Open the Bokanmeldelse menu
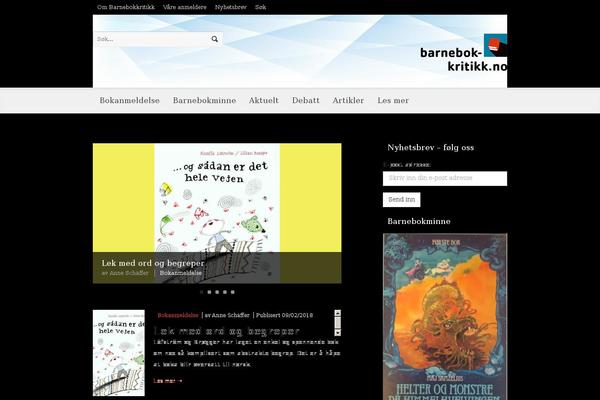Viewport: 600px width, 400px height. click(130, 100)
